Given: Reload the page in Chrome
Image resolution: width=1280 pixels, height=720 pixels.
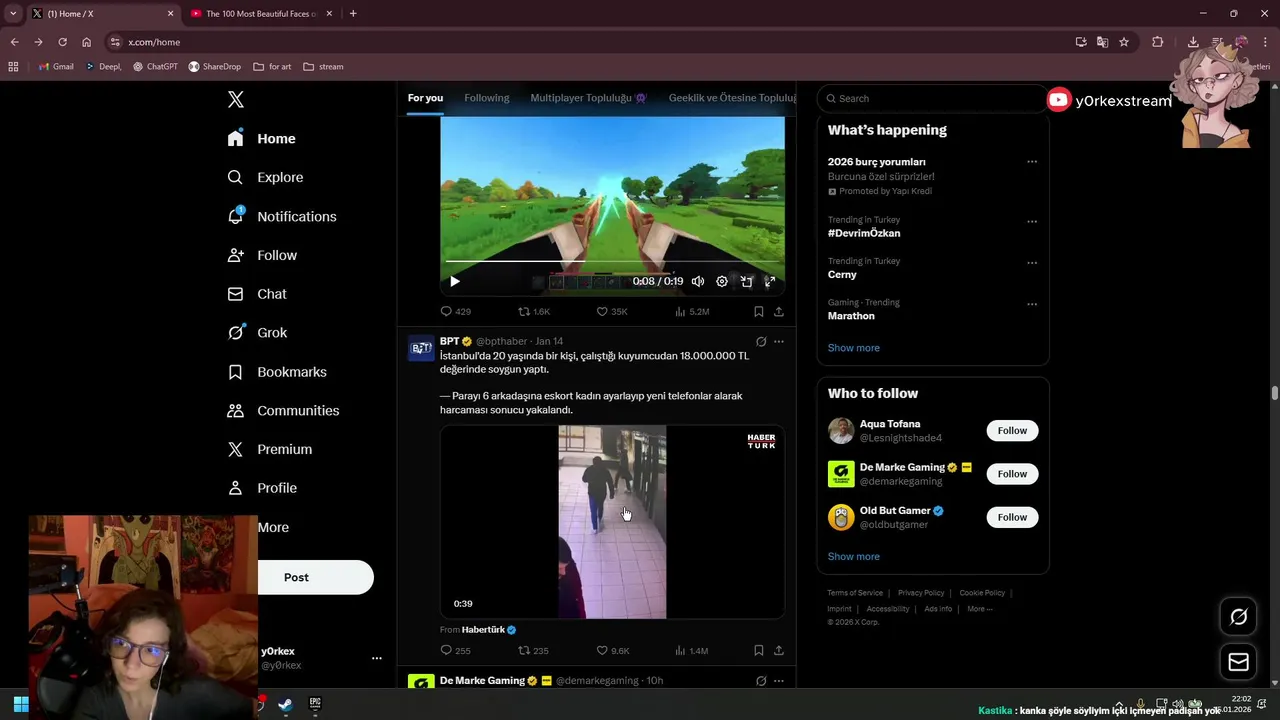Looking at the screenshot, I should point(62,42).
